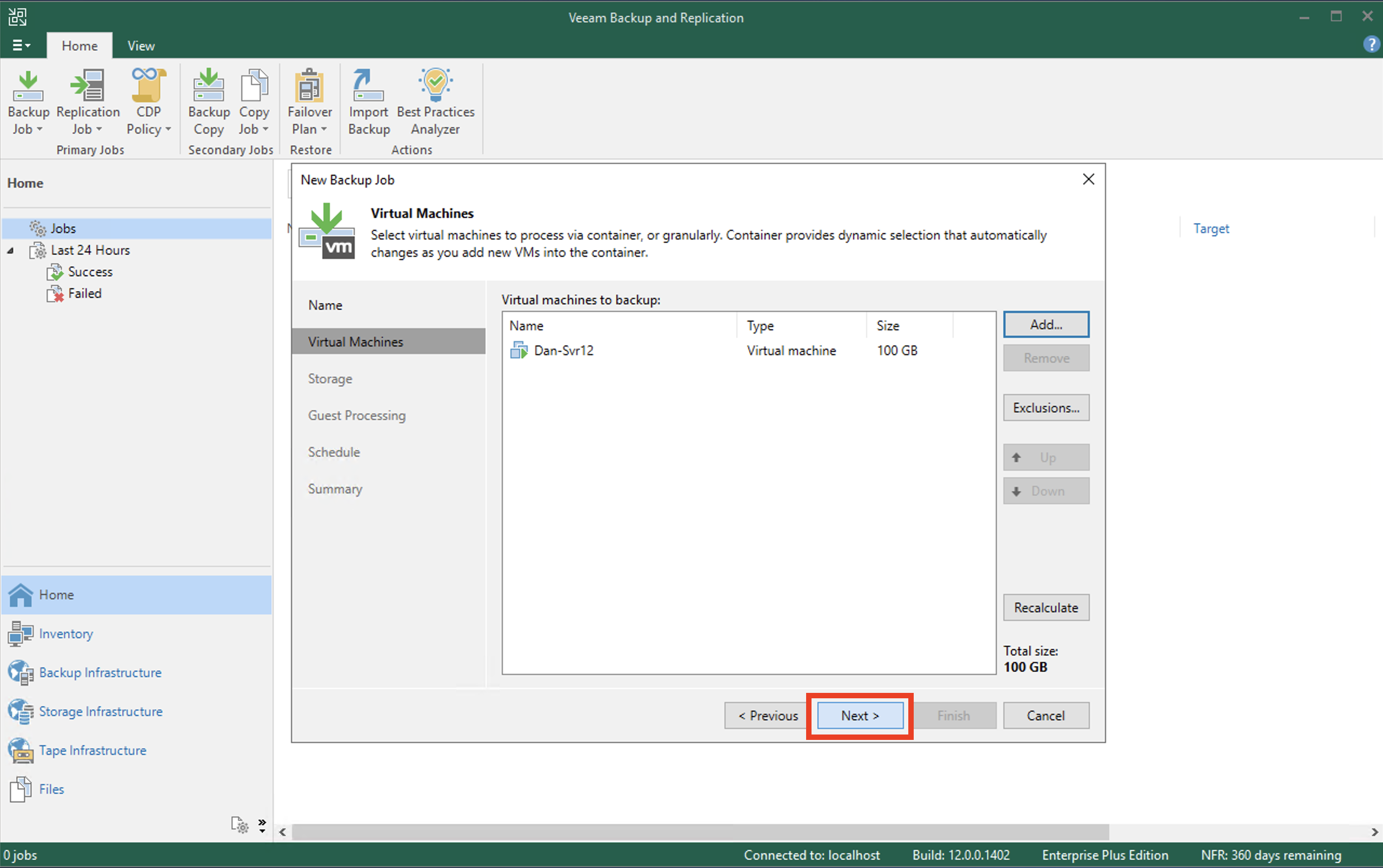Click the Up button with the arrow
The height and width of the screenshot is (868, 1383).
tap(1046, 458)
